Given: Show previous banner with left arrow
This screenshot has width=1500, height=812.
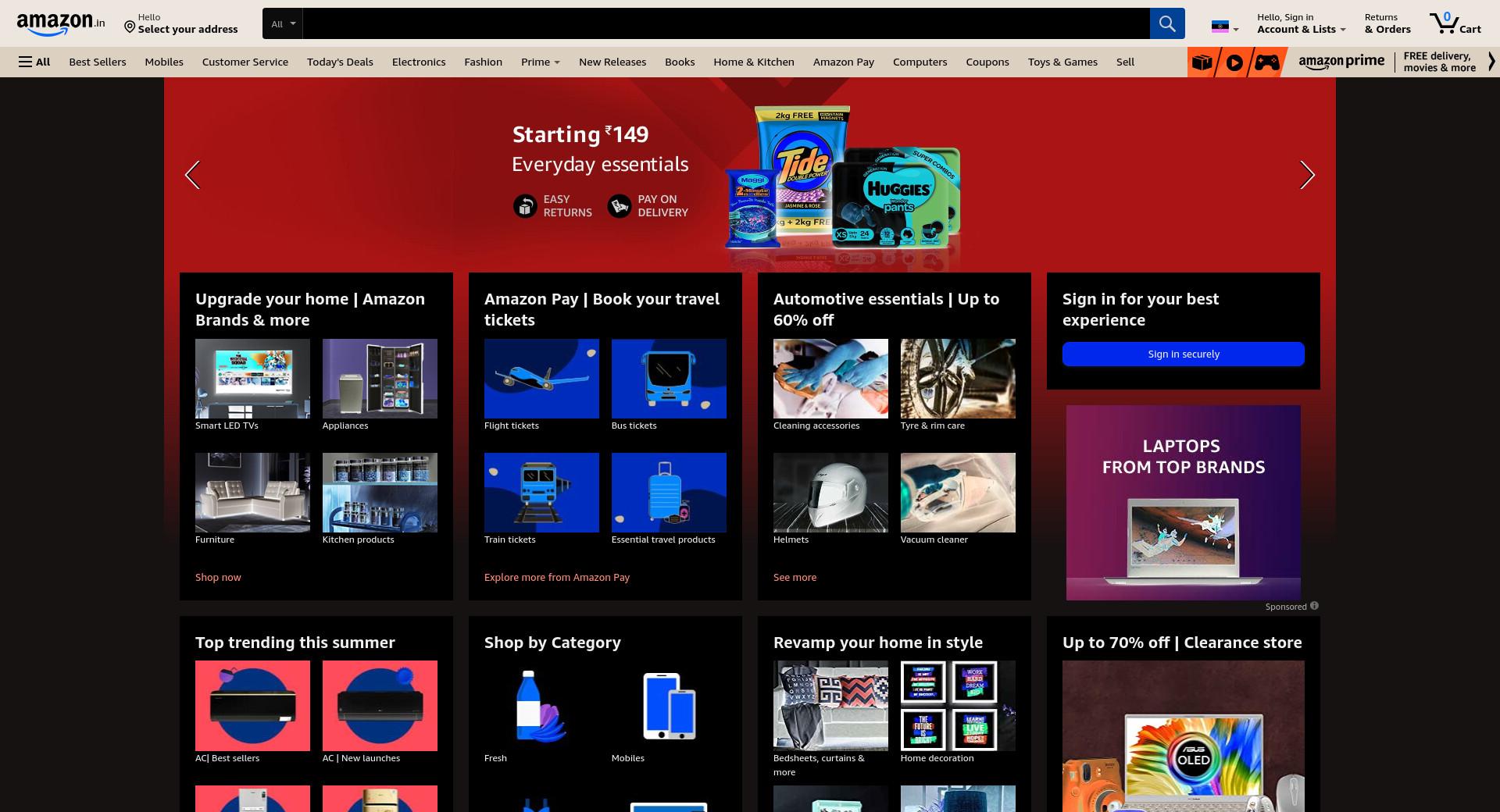Looking at the screenshot, I should tap(192, 175).
